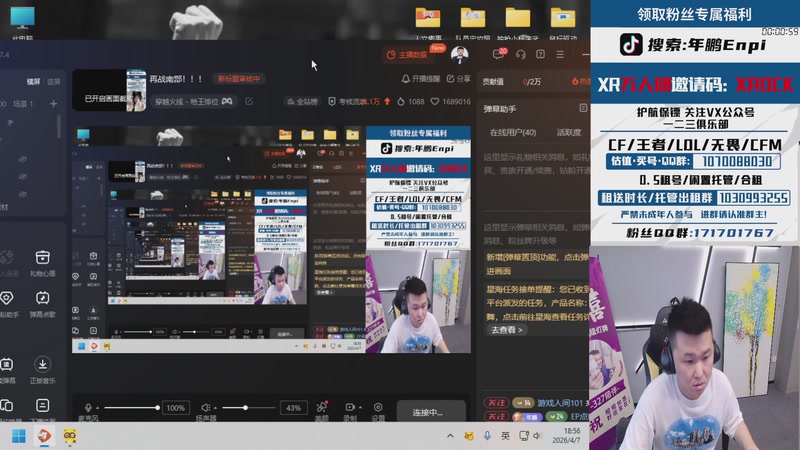
Task: Open the Windows Start menu
Action: pyautogui.click(x=19, y=436)
